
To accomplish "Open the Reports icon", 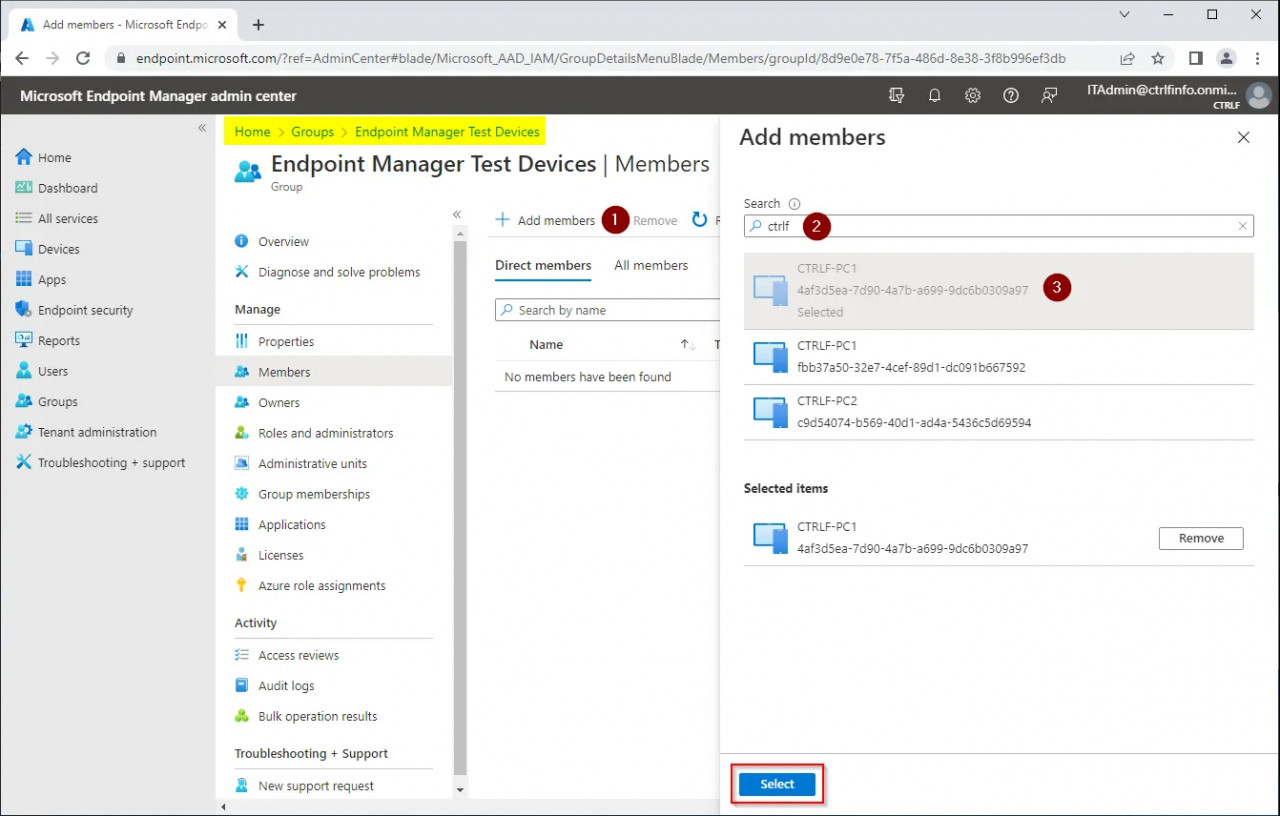I will tap(24, 340).
